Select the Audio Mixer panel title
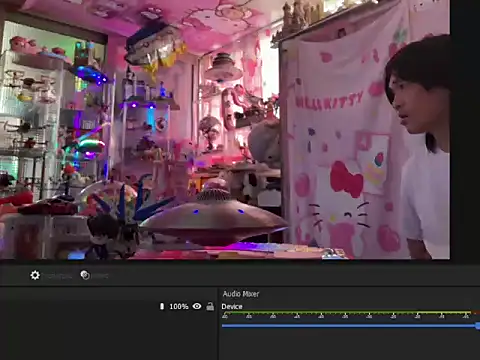Viewport: 480px width, 360px height. click(x=241, y=294)
